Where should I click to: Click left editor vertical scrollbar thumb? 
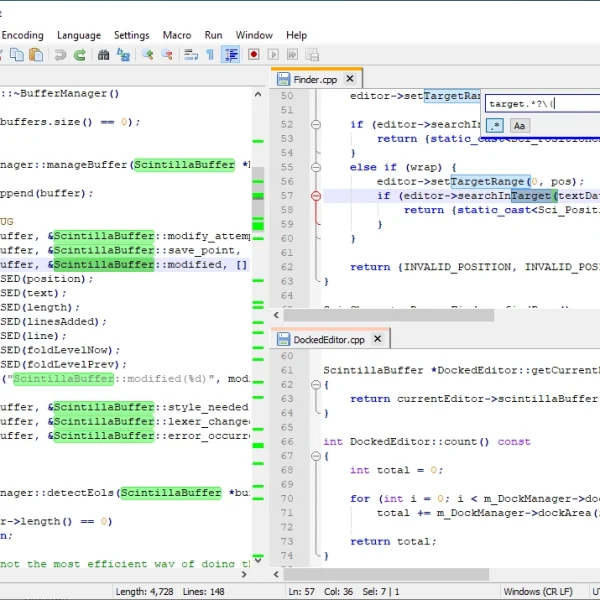pyautogui.click(x=258, y=199)
